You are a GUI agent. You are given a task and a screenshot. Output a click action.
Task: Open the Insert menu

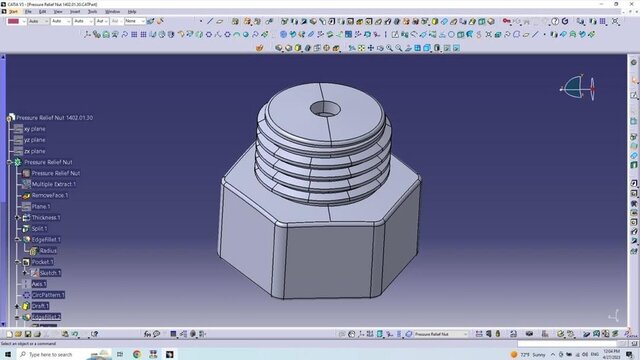tap(75, 12)
